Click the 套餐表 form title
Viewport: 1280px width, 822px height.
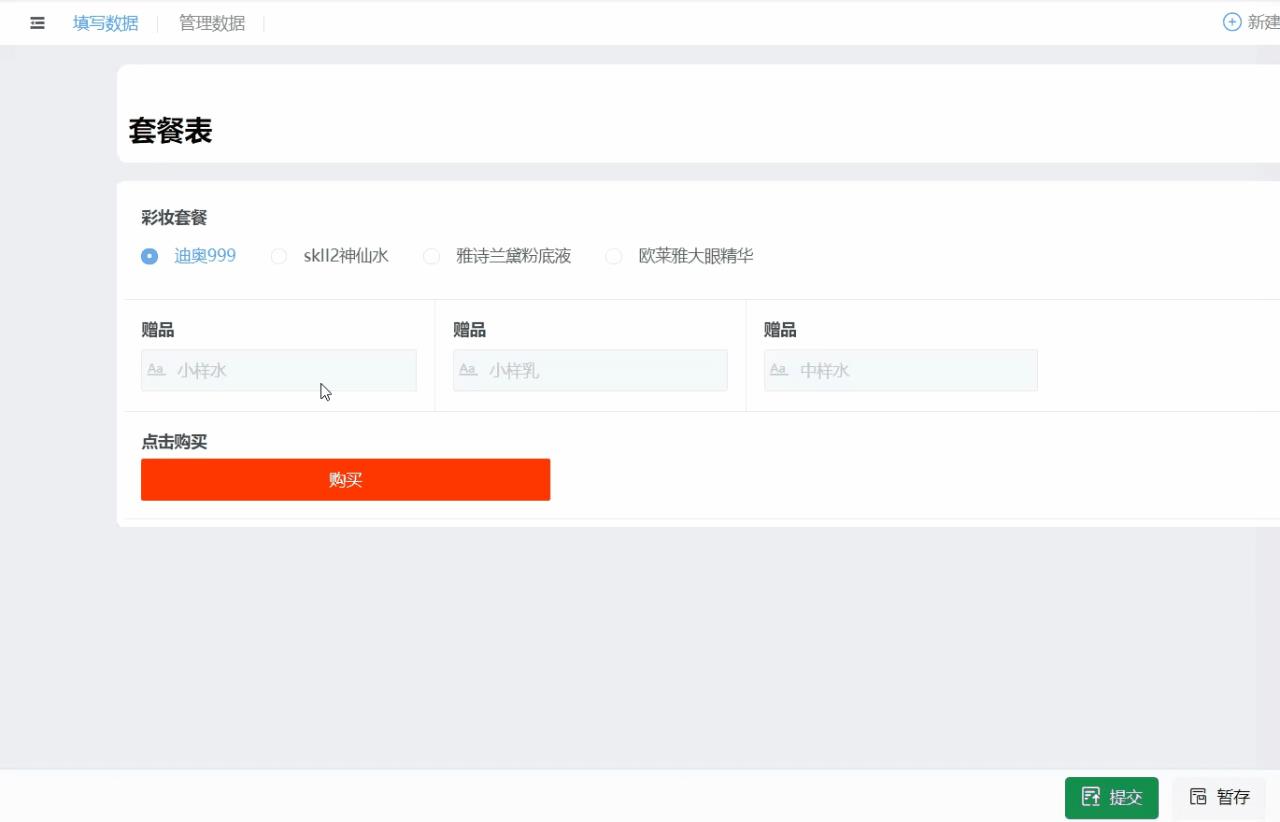tap(170, 131)
